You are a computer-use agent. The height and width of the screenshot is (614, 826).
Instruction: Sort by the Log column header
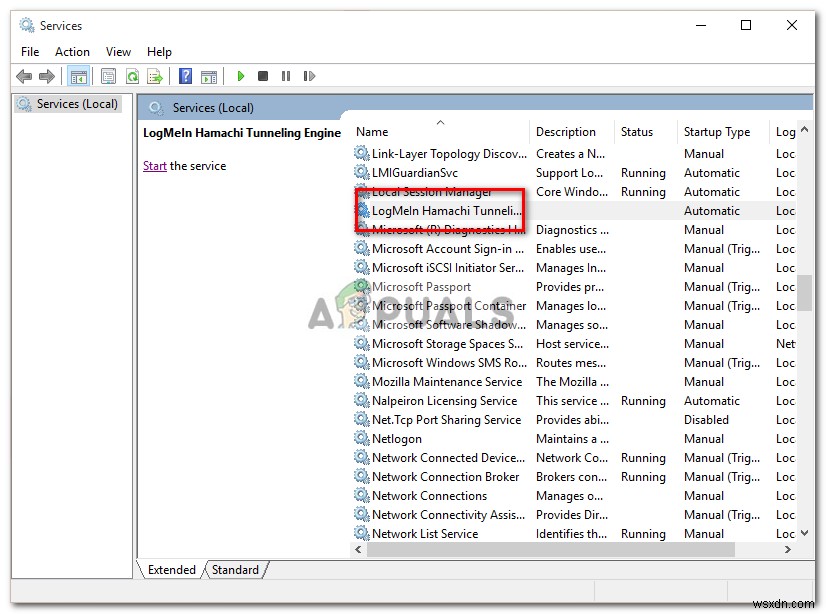[785, 132]
